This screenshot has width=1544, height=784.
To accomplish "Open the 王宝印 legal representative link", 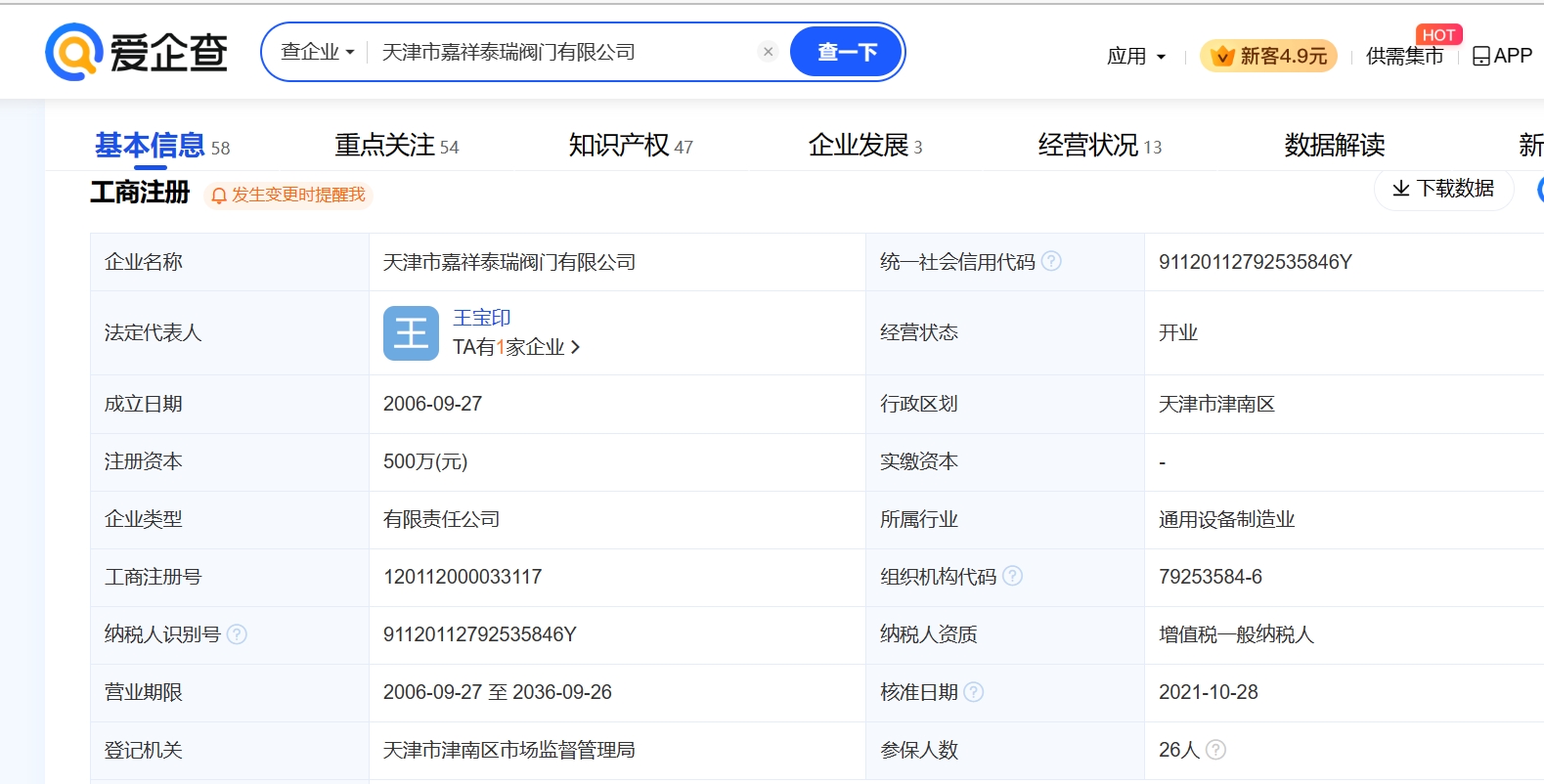I will (482, 318).
